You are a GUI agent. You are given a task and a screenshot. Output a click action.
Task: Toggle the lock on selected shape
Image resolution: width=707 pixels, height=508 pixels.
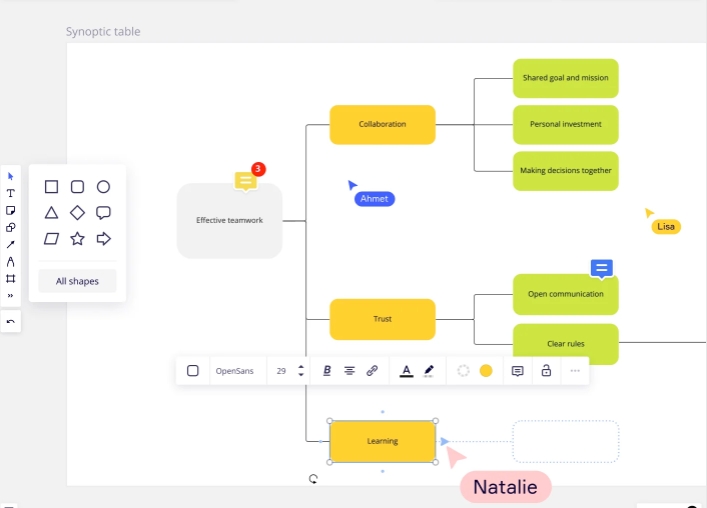coord(546,371)
